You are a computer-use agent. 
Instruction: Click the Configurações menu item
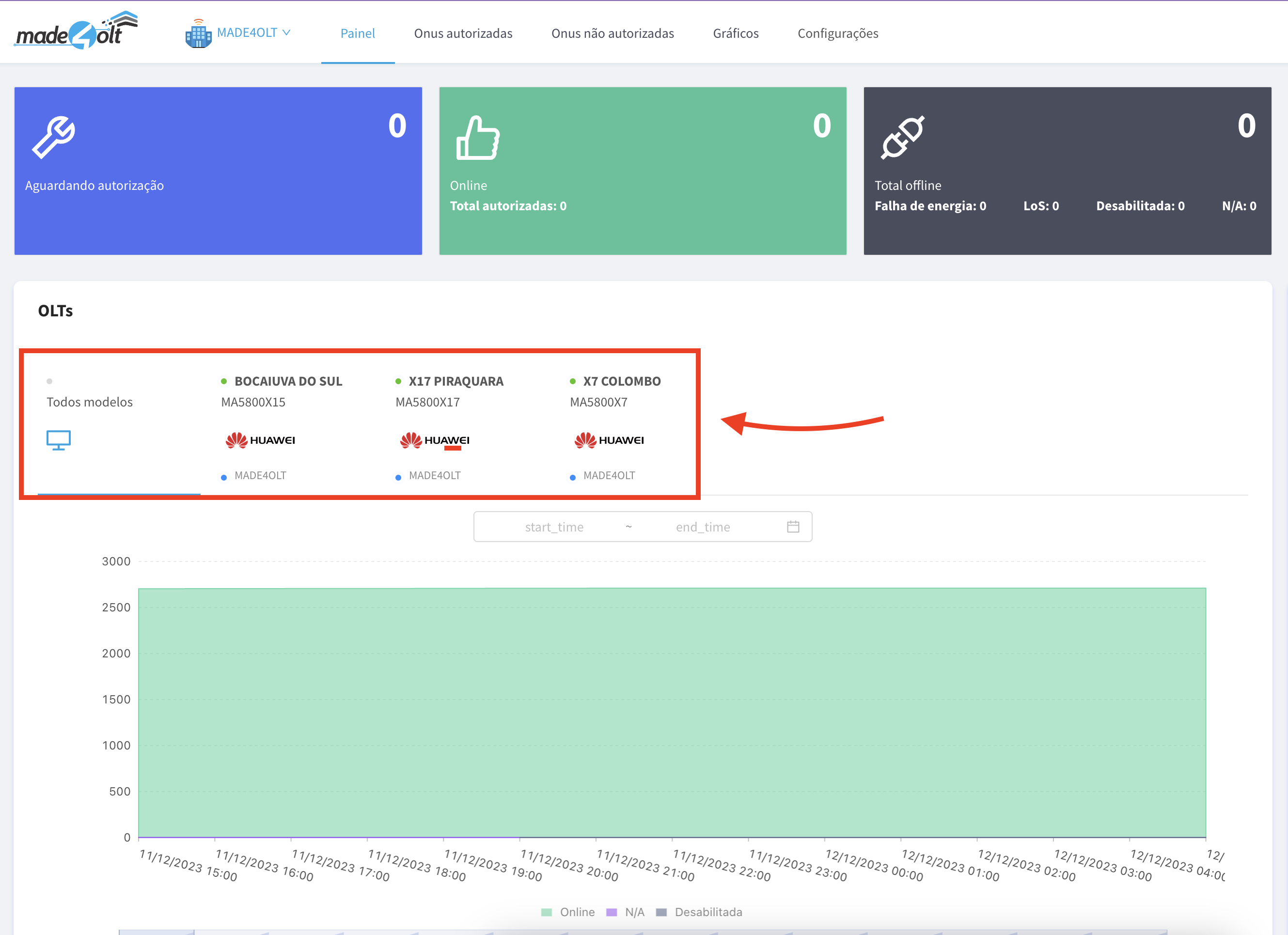point(839,32)
